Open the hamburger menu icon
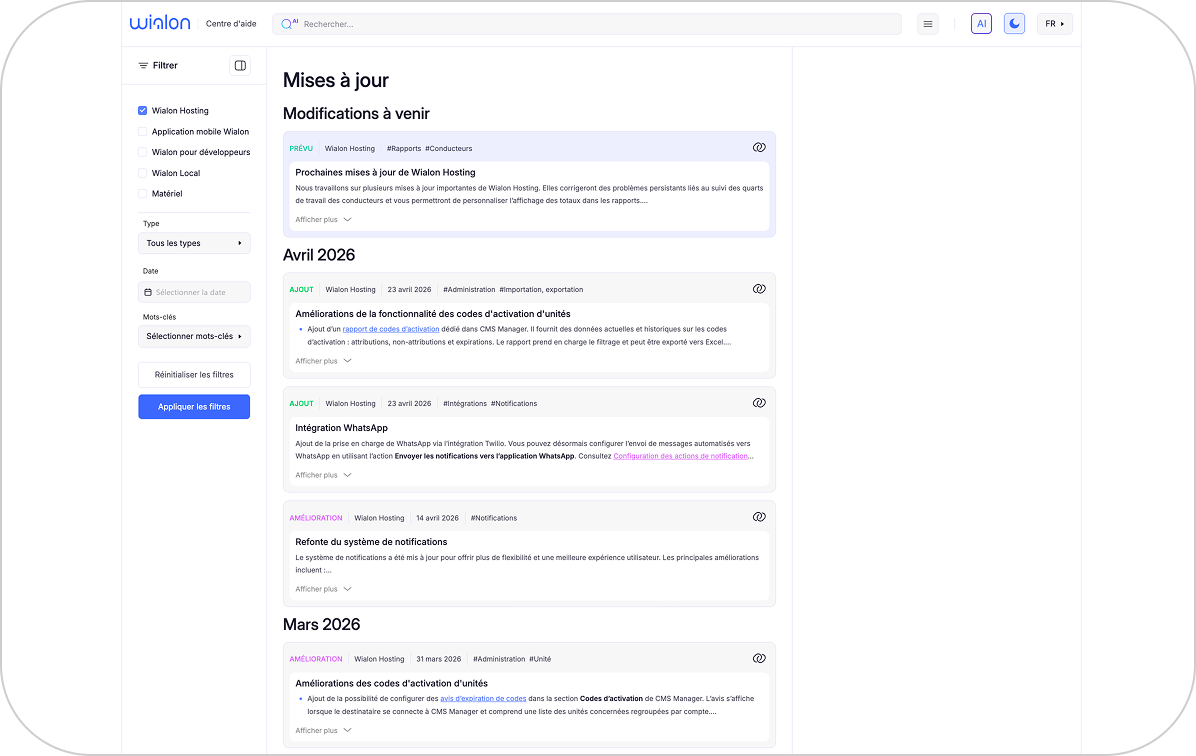Image resolution: width=1196 pixels, height=756 pixels. click(928, 24)
